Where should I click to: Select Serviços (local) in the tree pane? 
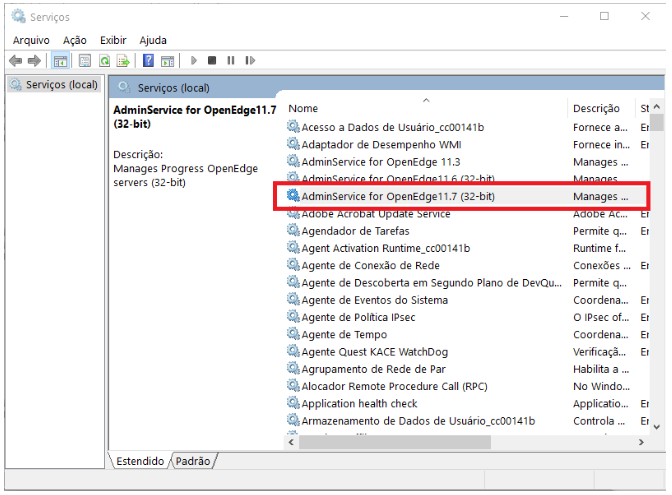tap(54, 84)
